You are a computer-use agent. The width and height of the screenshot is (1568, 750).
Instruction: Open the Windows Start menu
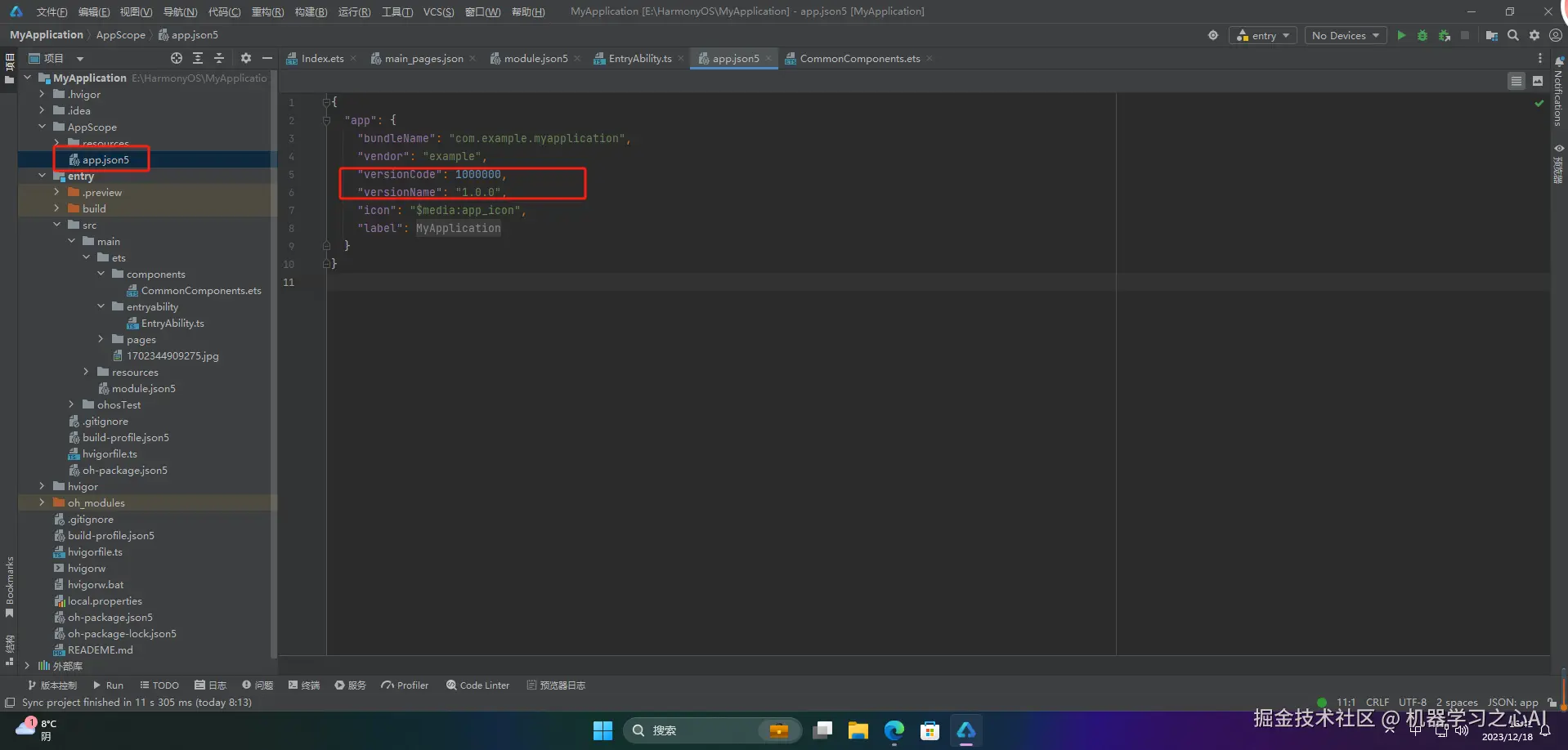pyautogui.click(x=603, y=730)
